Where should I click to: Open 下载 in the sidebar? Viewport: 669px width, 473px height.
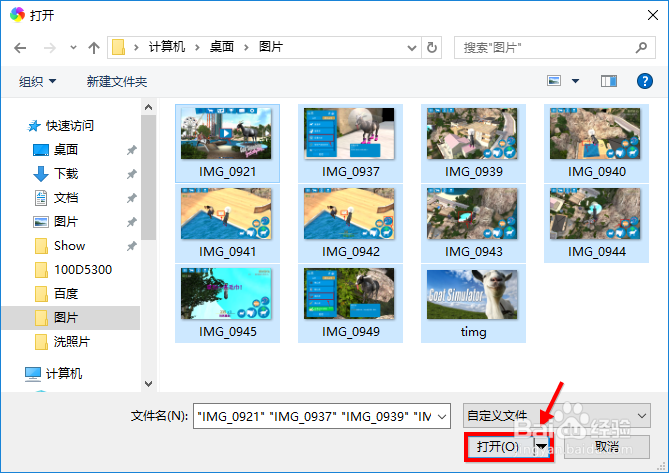(66, 174)
